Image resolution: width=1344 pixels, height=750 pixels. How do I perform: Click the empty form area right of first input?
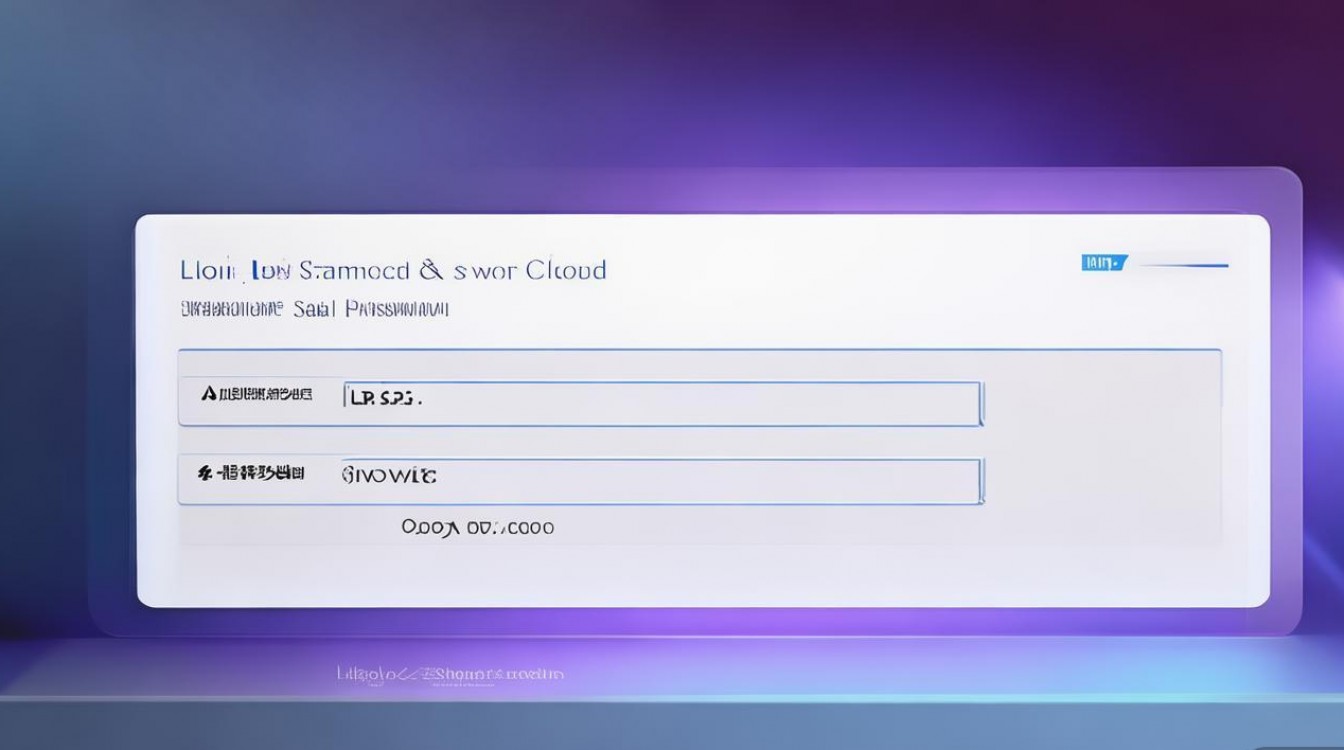(x=1100, y=403)
